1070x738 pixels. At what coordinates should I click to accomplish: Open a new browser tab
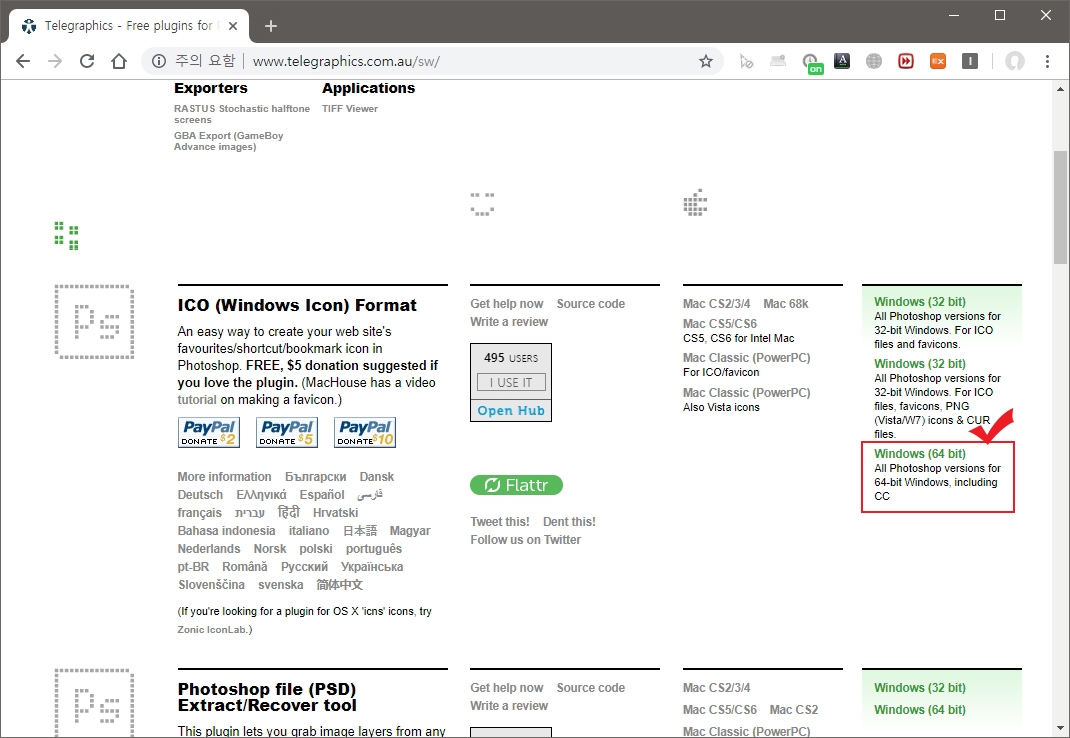pos(271,26)
